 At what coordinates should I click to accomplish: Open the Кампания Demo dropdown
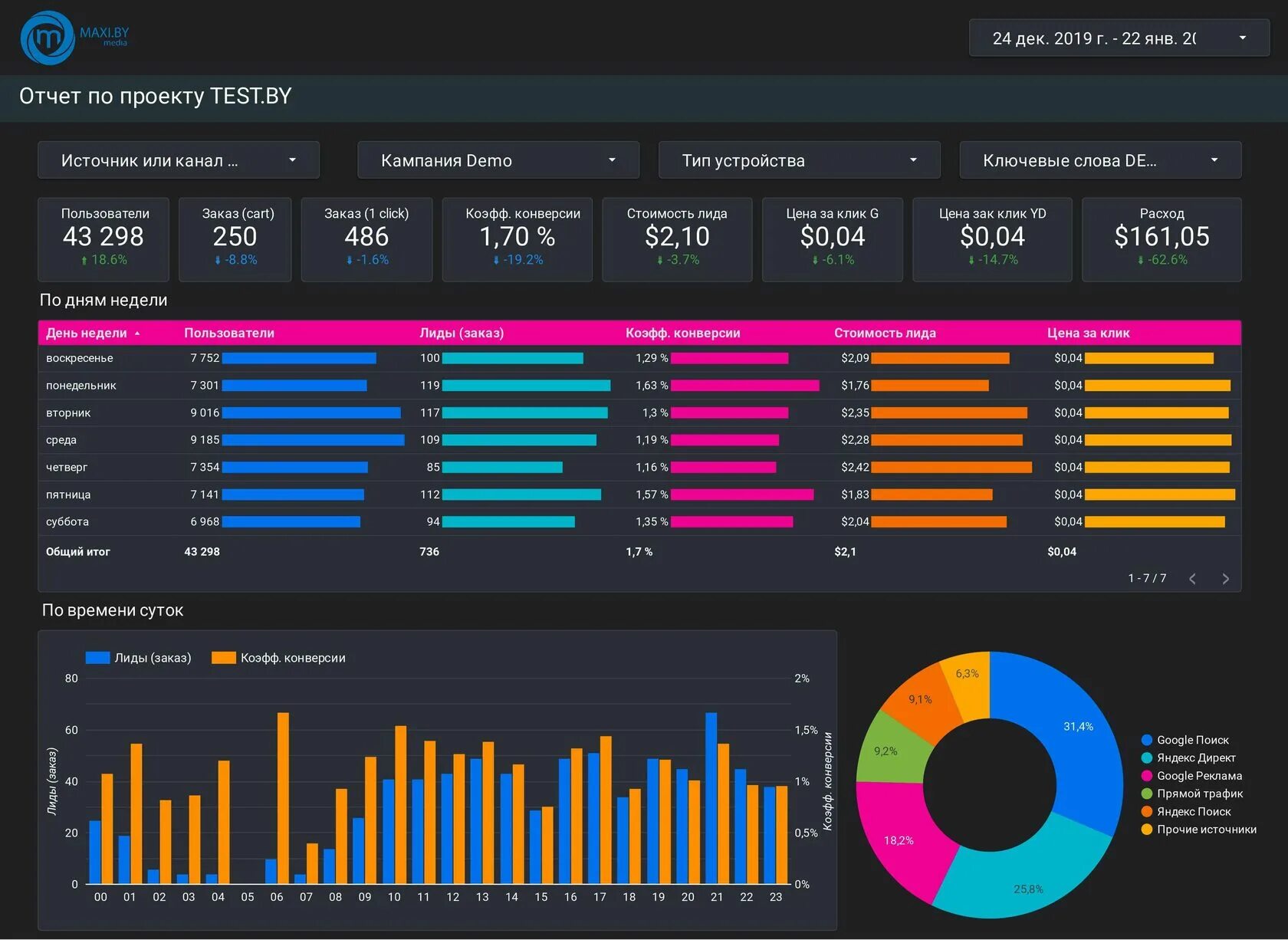click(498, 160)
